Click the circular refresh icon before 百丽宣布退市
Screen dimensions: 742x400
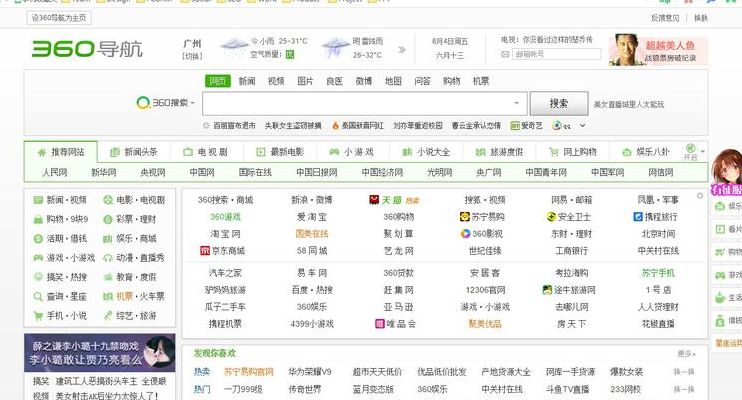pyautogui.click(x=206, y=125)
